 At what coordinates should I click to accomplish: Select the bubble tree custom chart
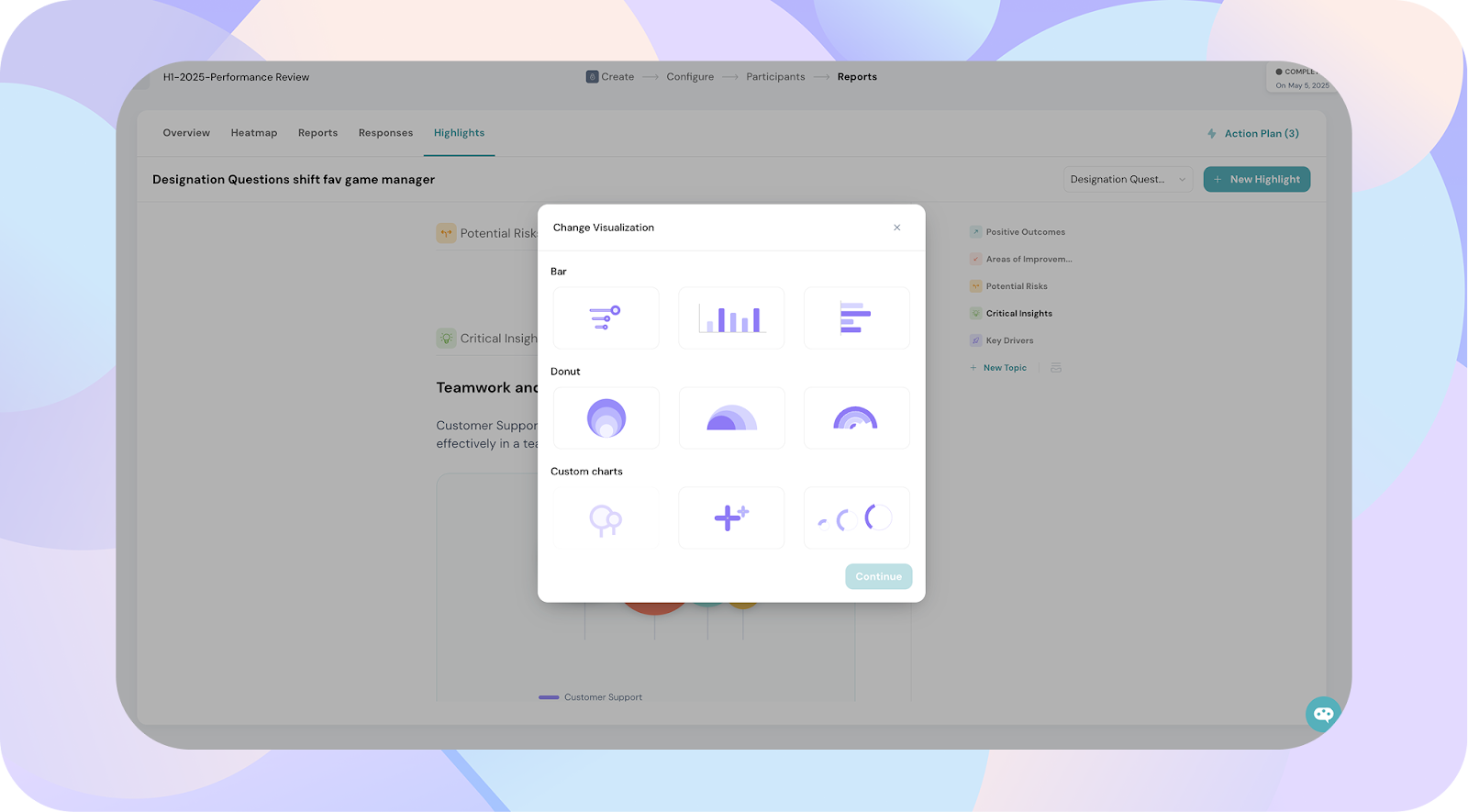point(606,517)
